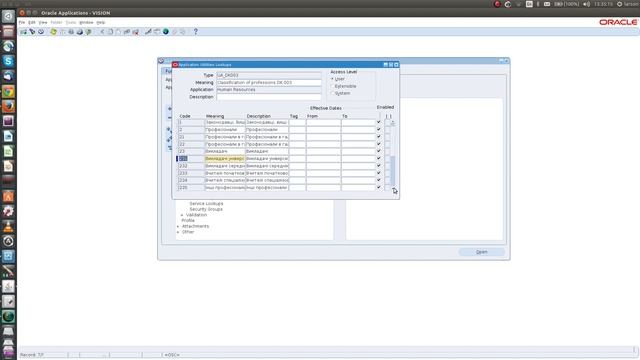Screen dimensions: 640x360
Task: Open the File menu
Action: coord(22,22)
